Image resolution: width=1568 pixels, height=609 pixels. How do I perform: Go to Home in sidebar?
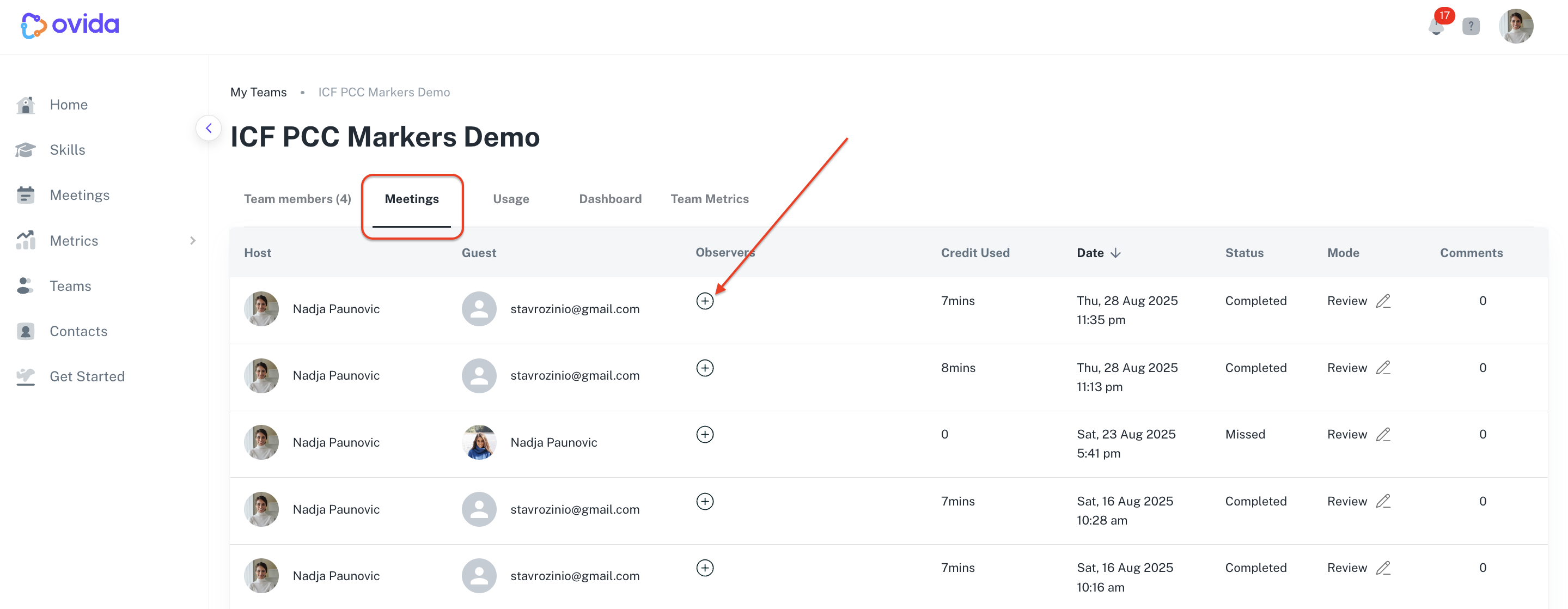click(x=69, y=105)
